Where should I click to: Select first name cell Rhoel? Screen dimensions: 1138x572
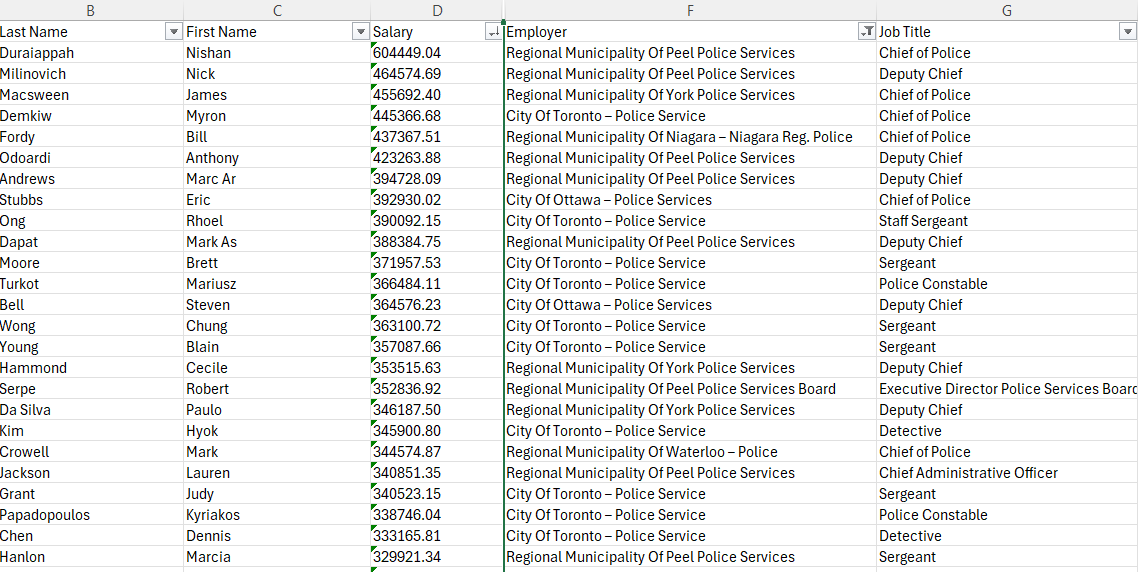coord(277,221)
